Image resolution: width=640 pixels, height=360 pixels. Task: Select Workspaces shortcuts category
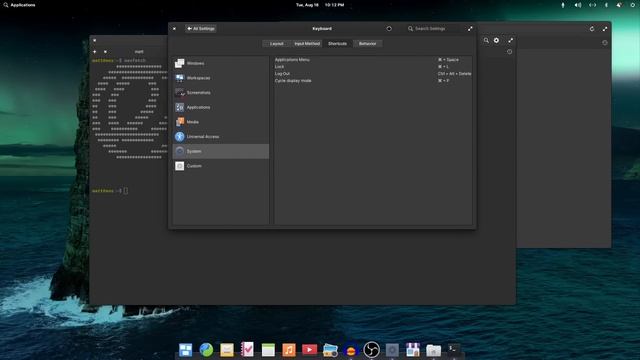coord(221,78)
